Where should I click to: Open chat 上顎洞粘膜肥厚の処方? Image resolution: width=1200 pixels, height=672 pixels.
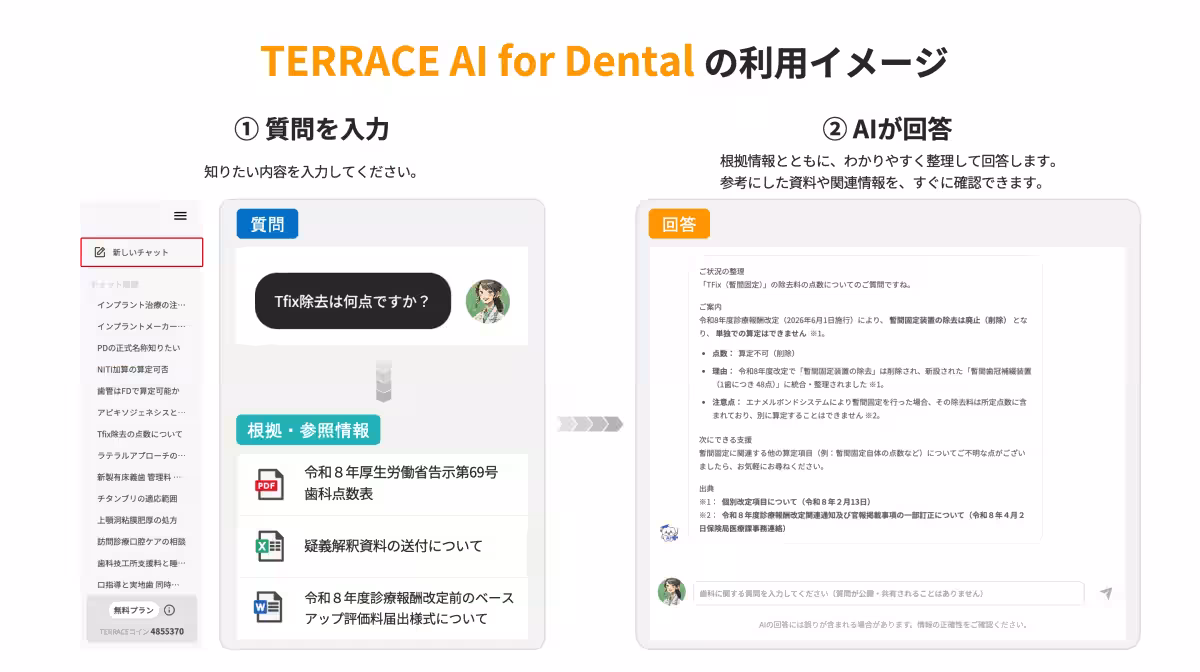(137, 520)
